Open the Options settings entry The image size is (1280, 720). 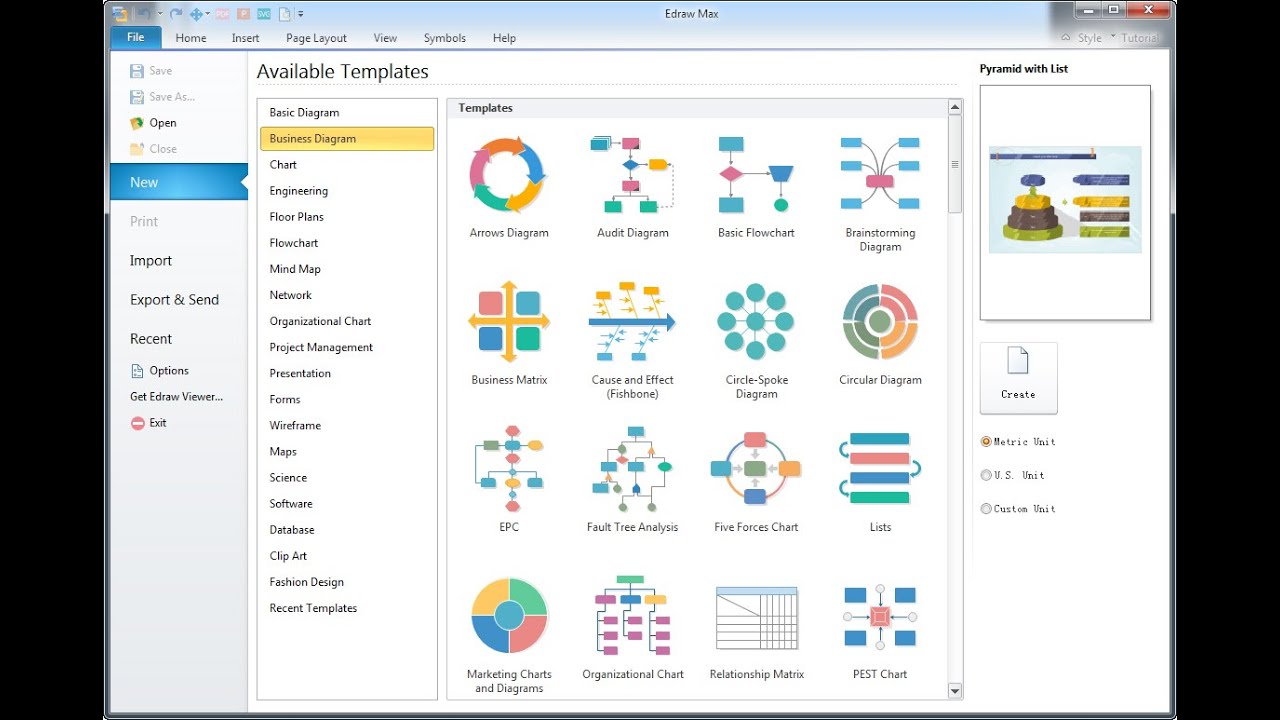pos(160,370)
